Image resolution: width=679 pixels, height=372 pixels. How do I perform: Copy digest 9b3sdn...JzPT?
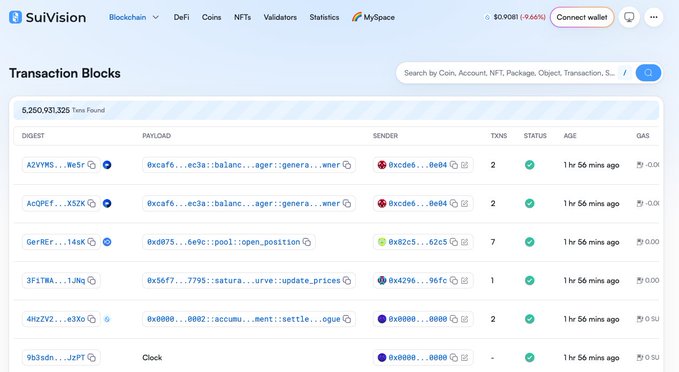coord(92,358)
